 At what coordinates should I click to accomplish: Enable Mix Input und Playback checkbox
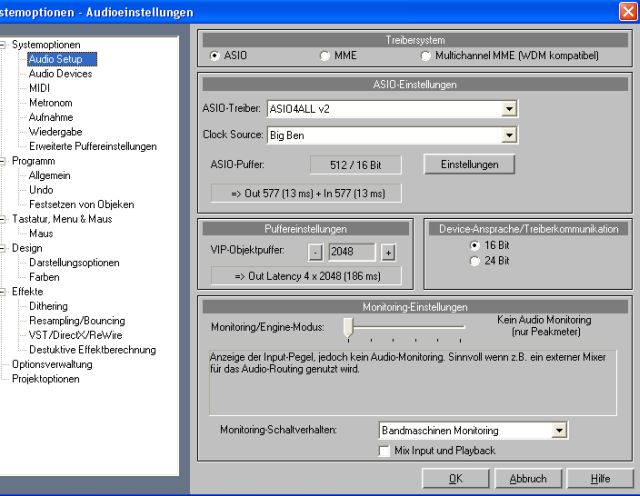point(384,451)
